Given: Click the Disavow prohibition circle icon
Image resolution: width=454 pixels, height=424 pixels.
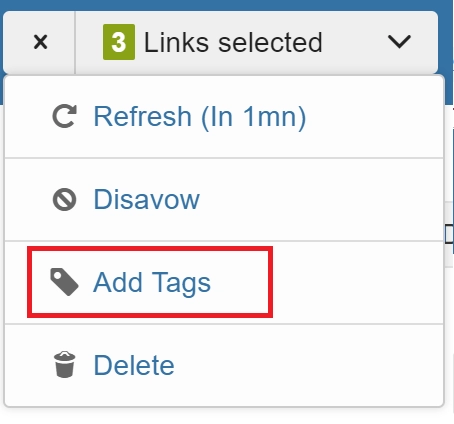Looking at the screenshot, I should [65, 199].
